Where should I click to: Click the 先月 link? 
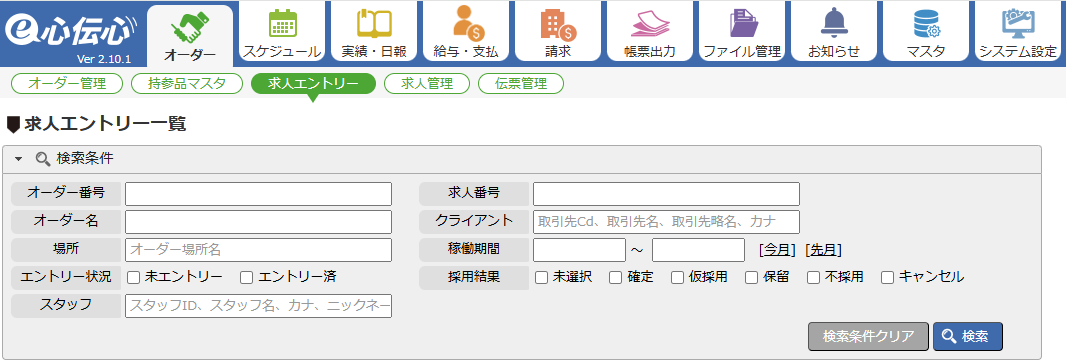point(823,250)
